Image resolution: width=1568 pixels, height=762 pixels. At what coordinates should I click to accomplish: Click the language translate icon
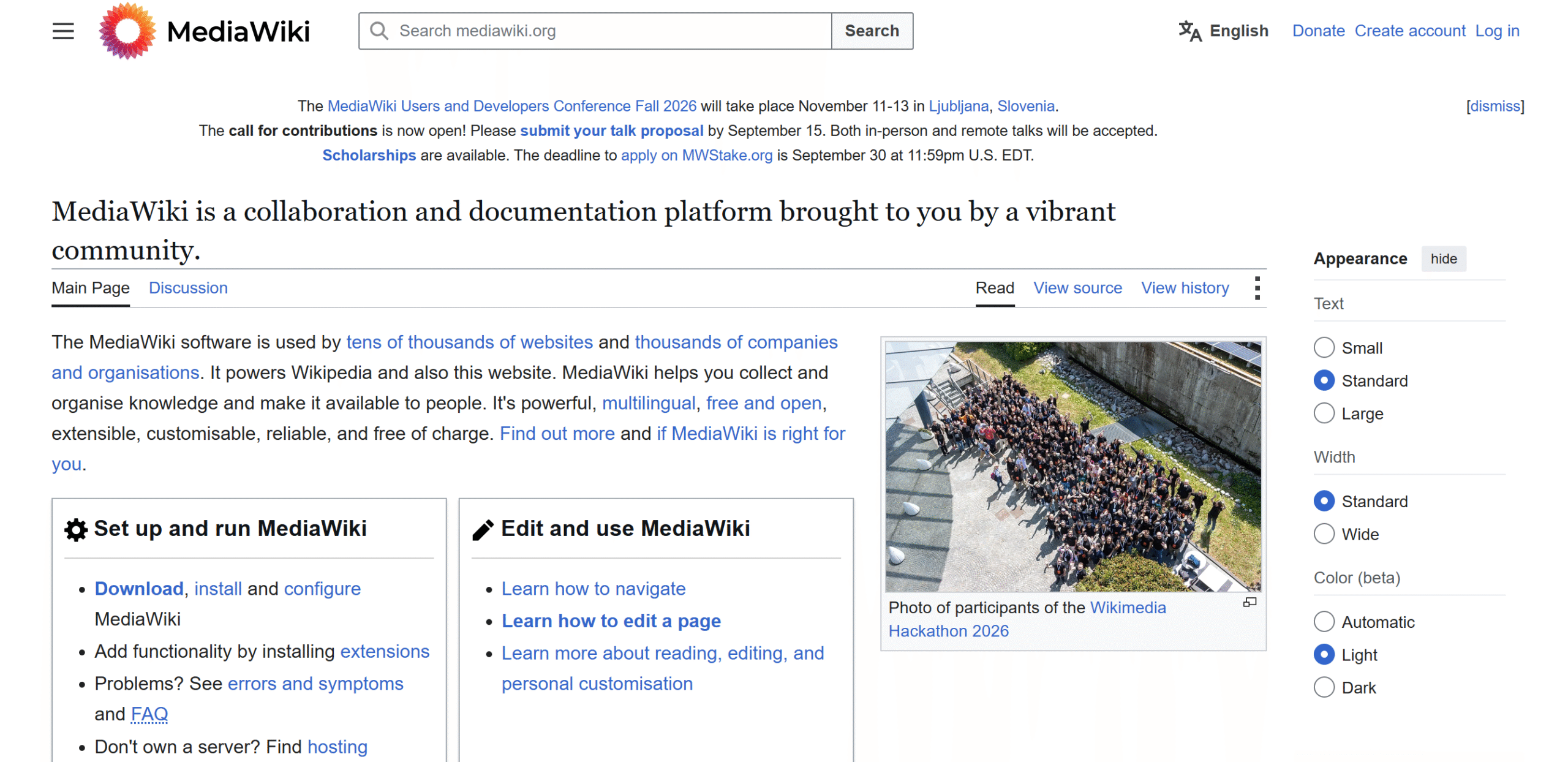point(1189,31)
